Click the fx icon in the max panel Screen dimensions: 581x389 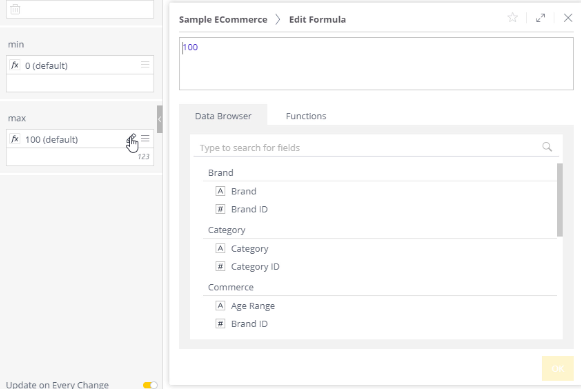pos(14,139)
